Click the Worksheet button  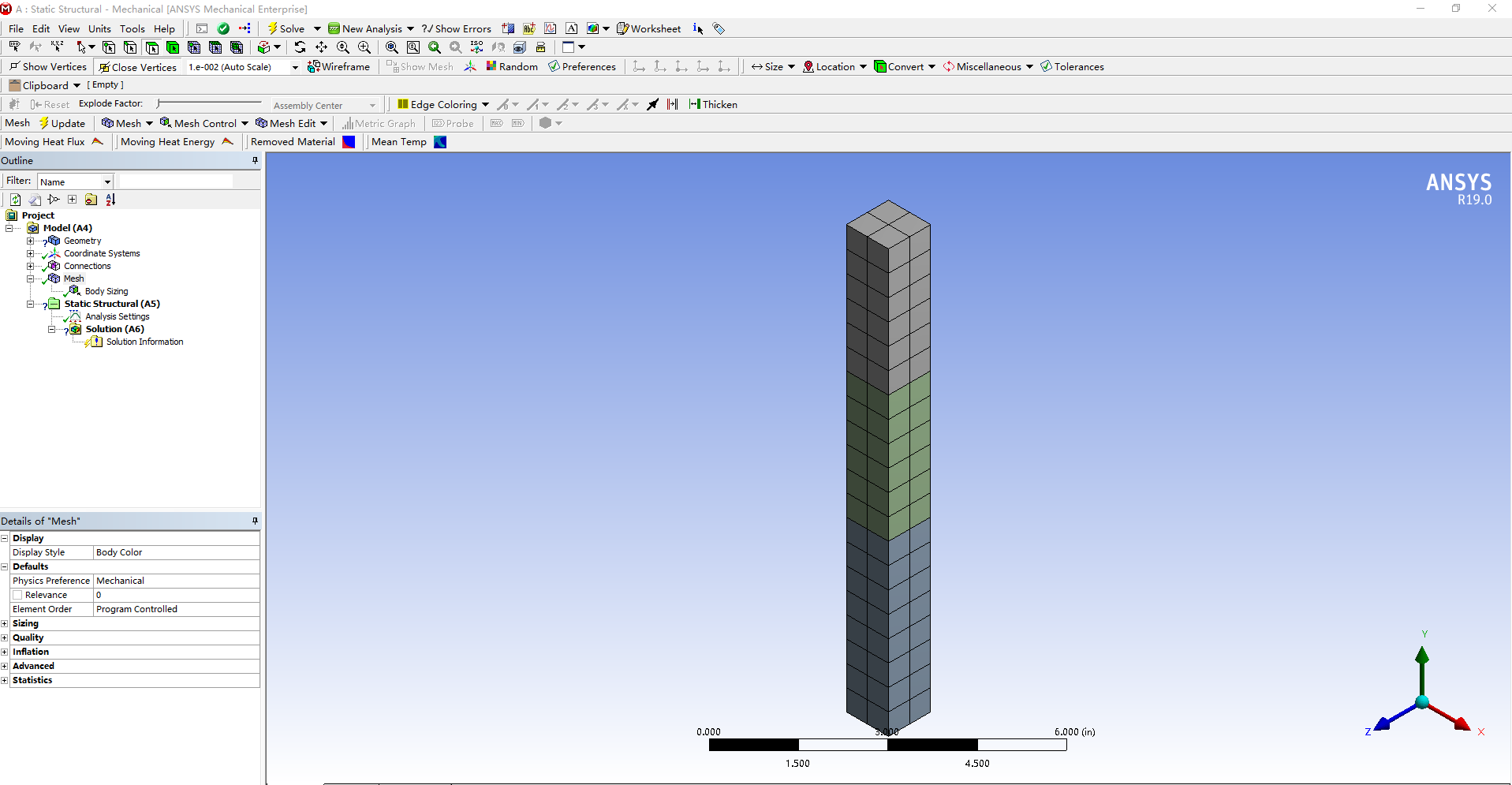(648, 28)
